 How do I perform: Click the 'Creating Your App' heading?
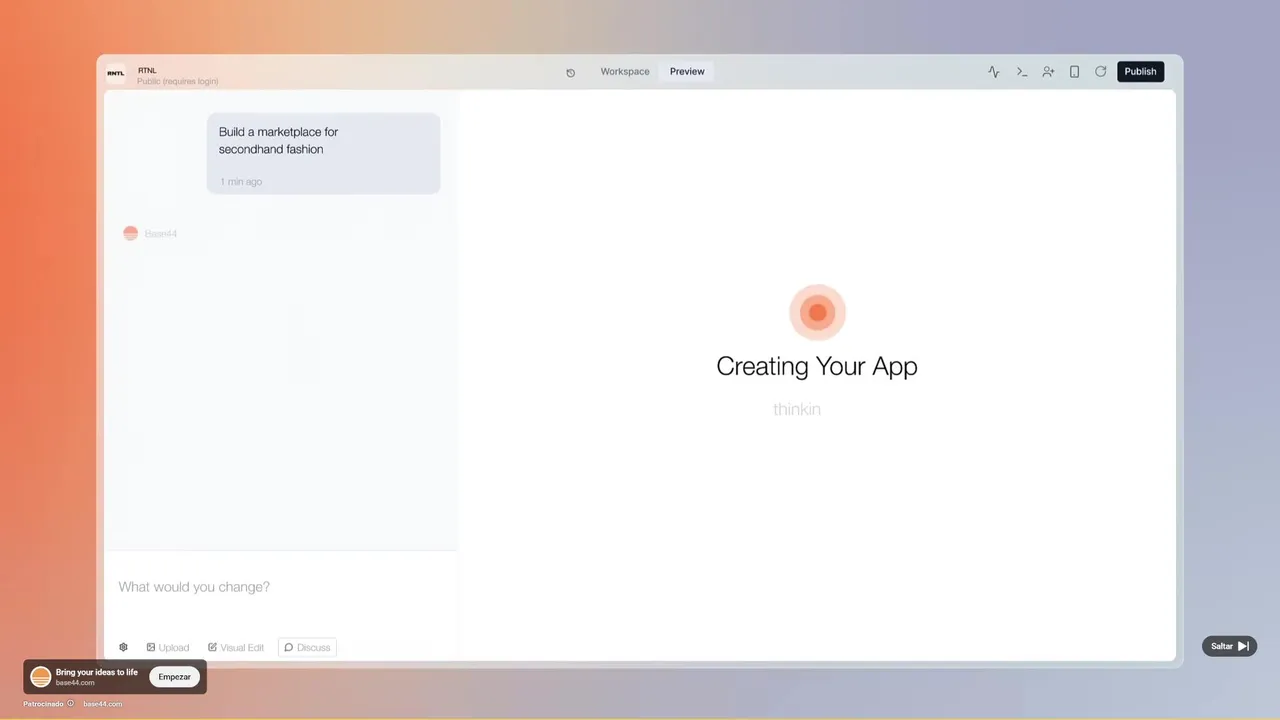817,366
